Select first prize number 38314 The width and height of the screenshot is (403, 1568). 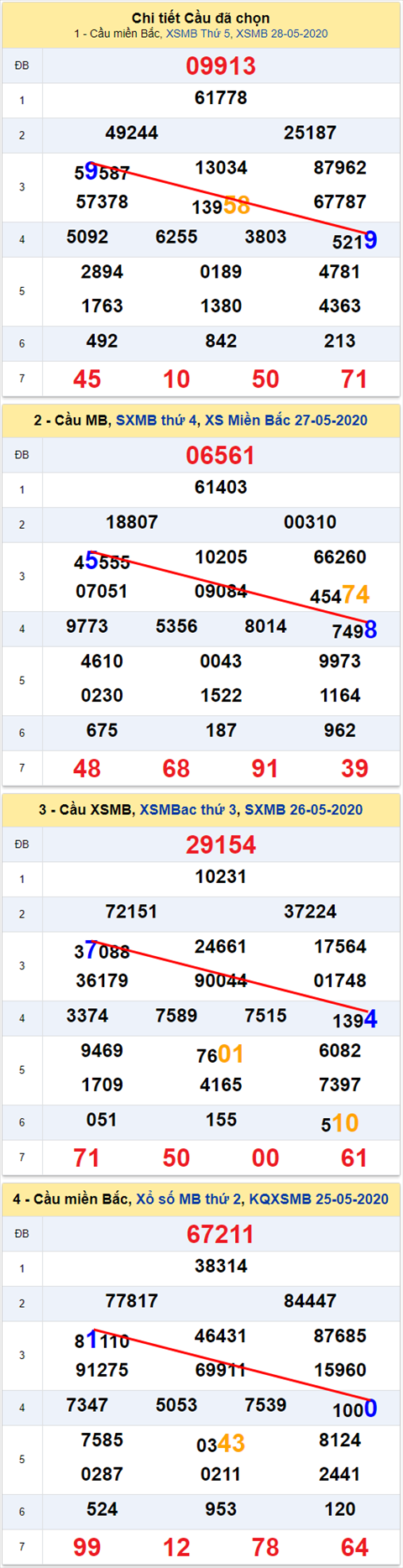[221, 1267]
